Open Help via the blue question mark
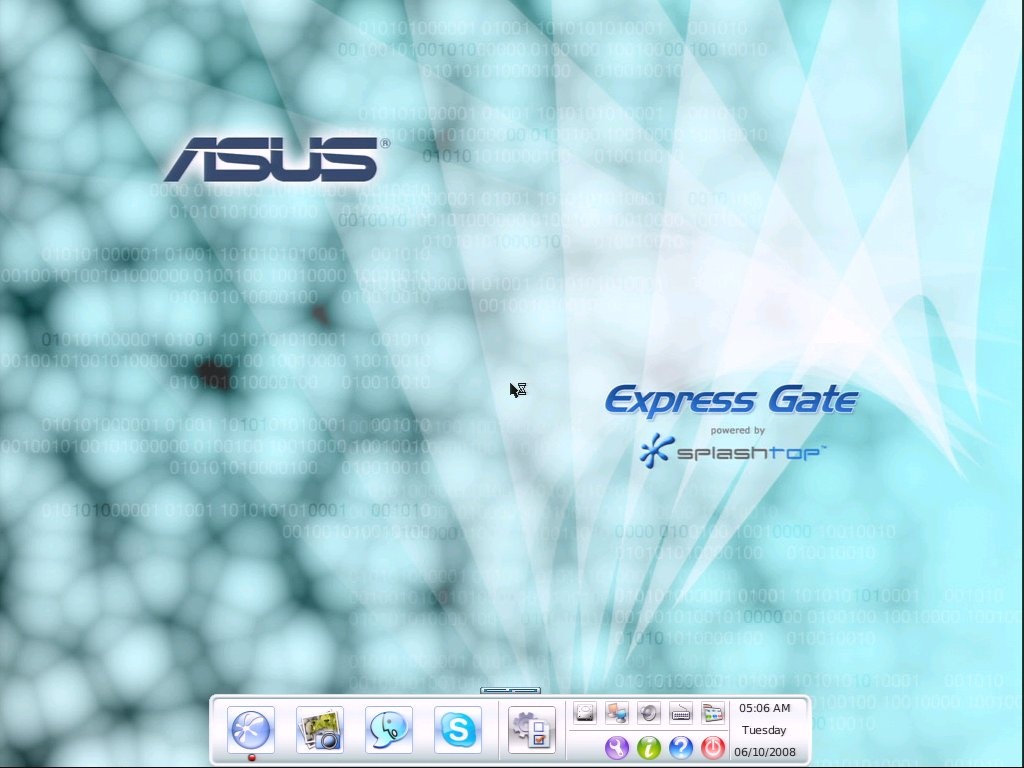 (x=682, y=747)
